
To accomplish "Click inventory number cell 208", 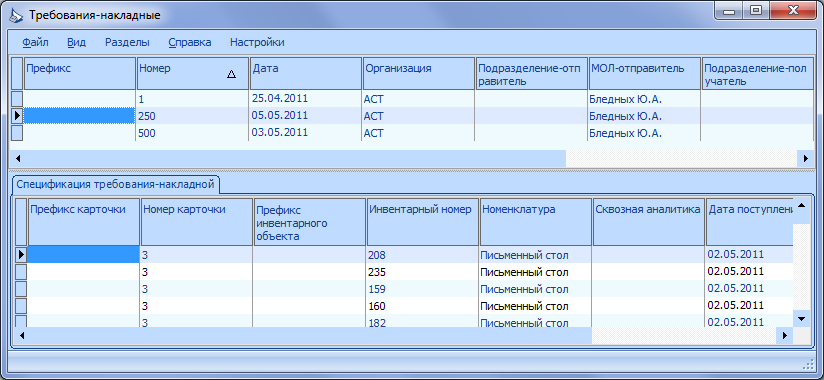I will pyautogui.click(x=423, y=255).
